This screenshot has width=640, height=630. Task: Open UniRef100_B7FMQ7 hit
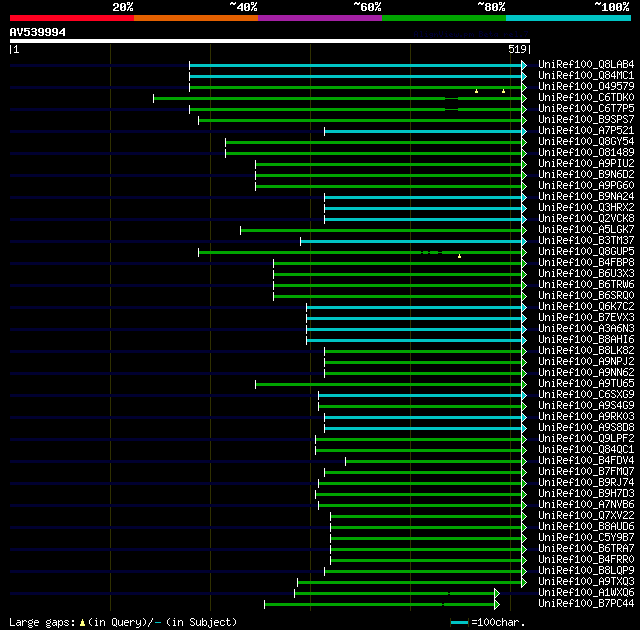[586, 472]
